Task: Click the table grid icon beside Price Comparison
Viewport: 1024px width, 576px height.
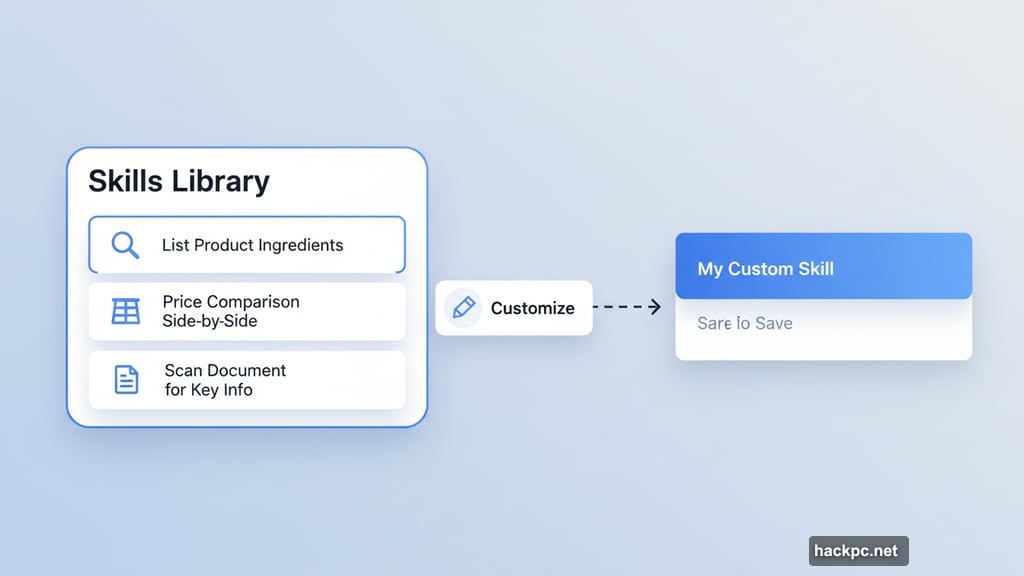Action: tap(125, 312)
